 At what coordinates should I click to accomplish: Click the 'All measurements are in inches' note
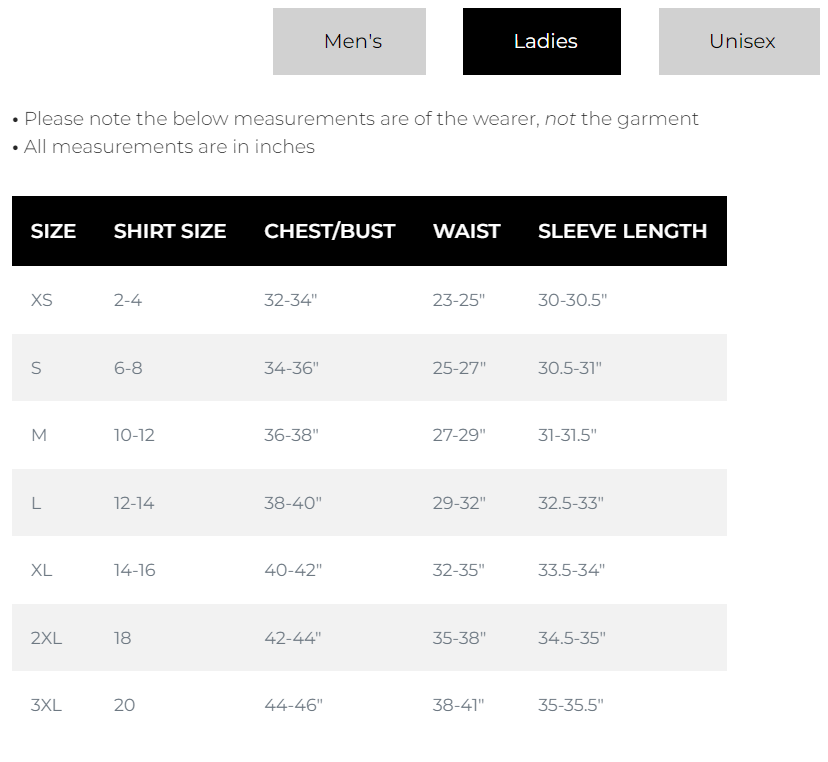coord(168,147)
